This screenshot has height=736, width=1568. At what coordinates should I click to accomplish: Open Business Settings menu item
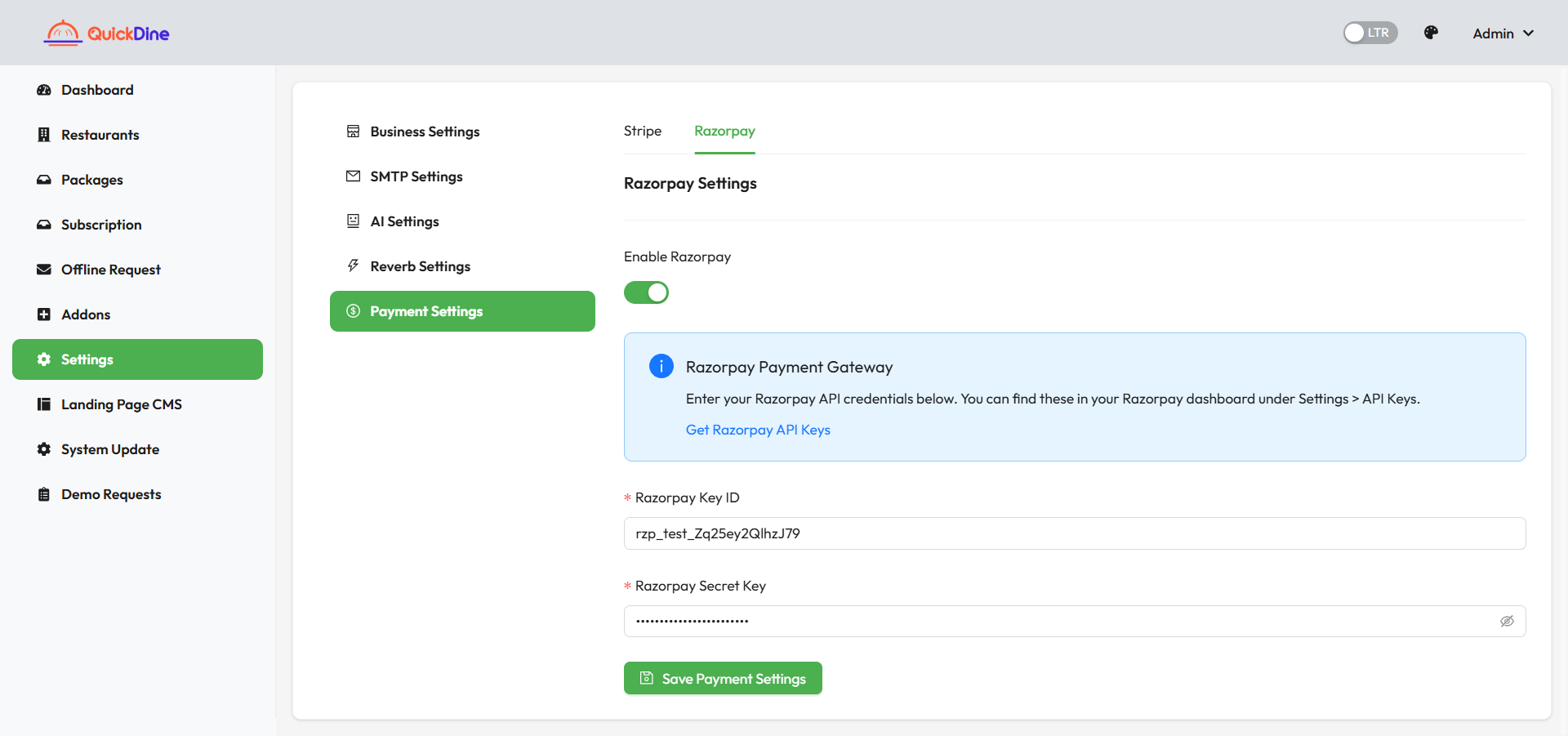(x=462, y=132)
